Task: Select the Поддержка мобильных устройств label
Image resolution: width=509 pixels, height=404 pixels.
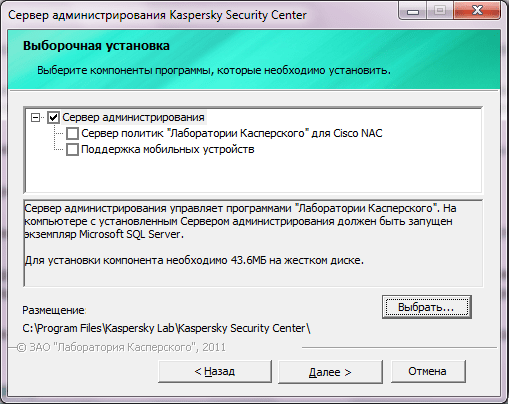Action: point(168,149)
